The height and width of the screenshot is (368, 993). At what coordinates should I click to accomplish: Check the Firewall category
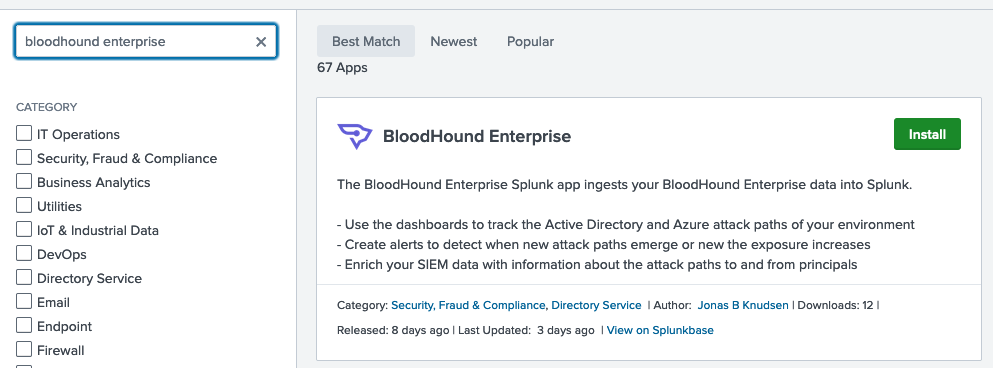23,350
